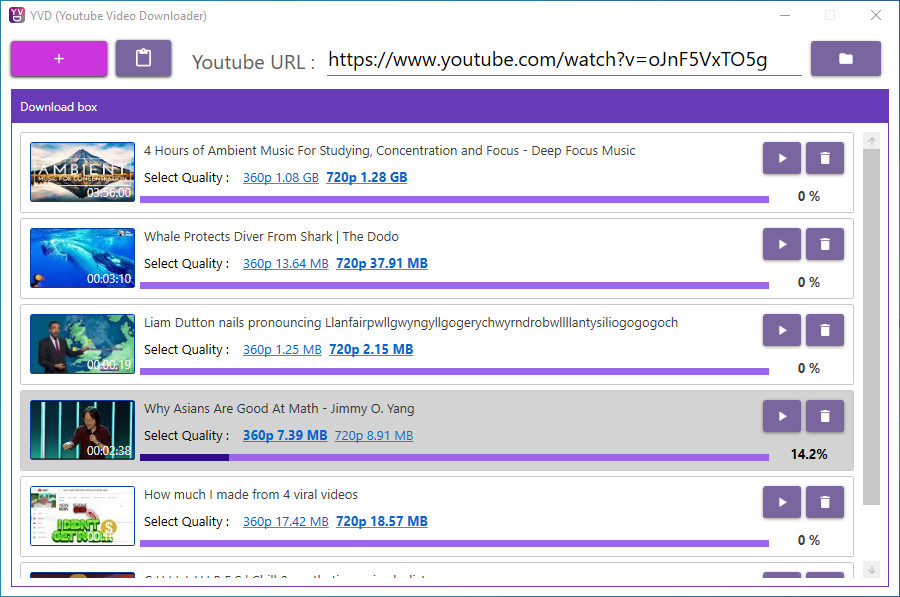
Task: Click the YVD app icon in title bar
Action: (17, 15)
